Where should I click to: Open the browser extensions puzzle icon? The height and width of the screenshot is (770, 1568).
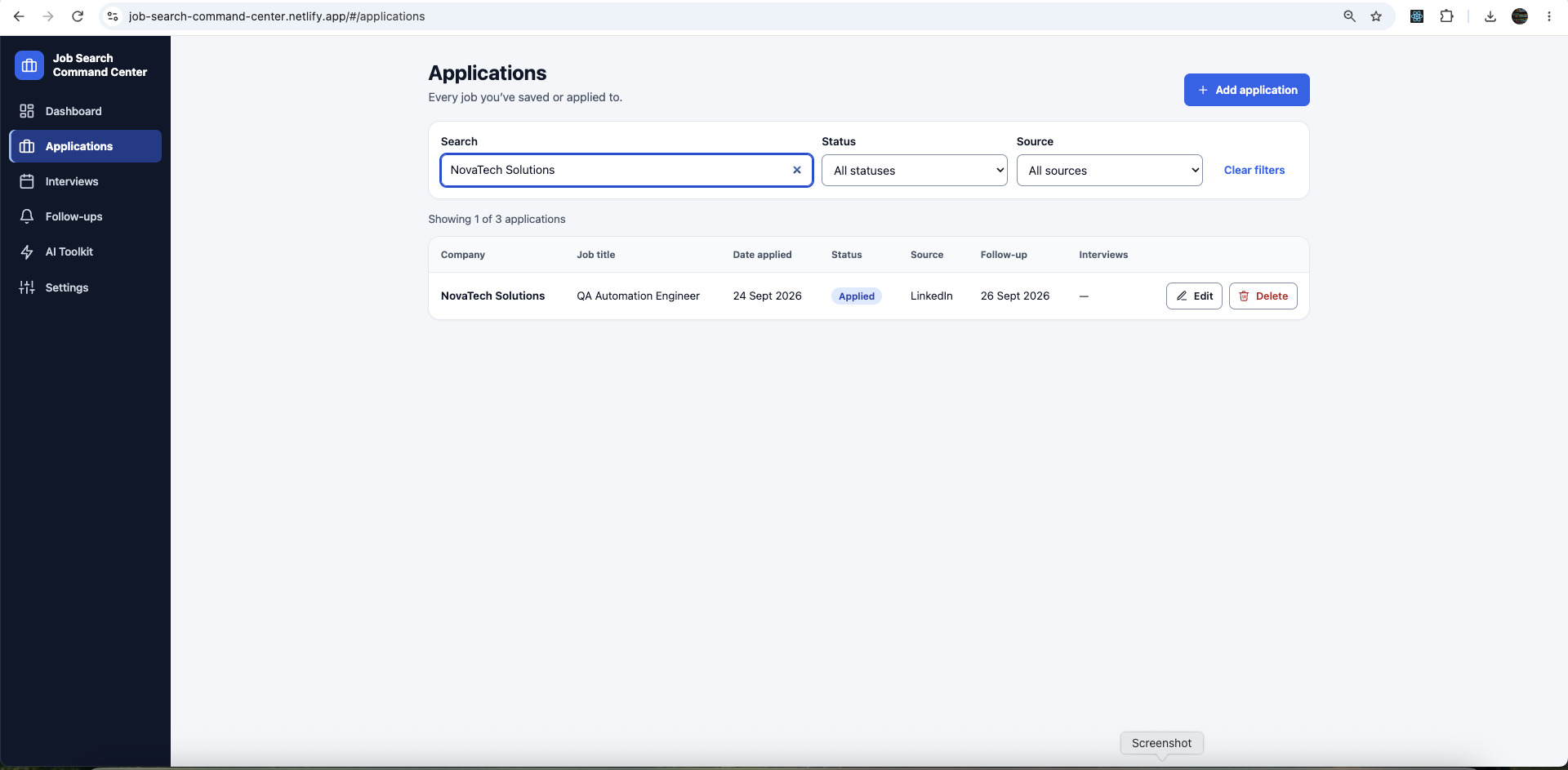point(1446,16)
